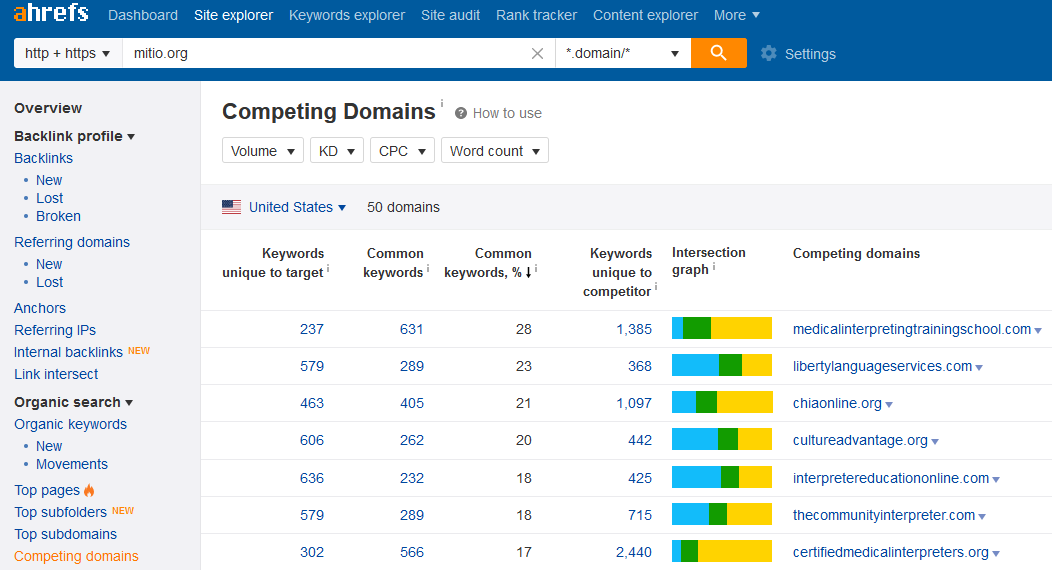Open Link intersect tool
This screenshot has height=570, width=1052.
coord(56,374)
